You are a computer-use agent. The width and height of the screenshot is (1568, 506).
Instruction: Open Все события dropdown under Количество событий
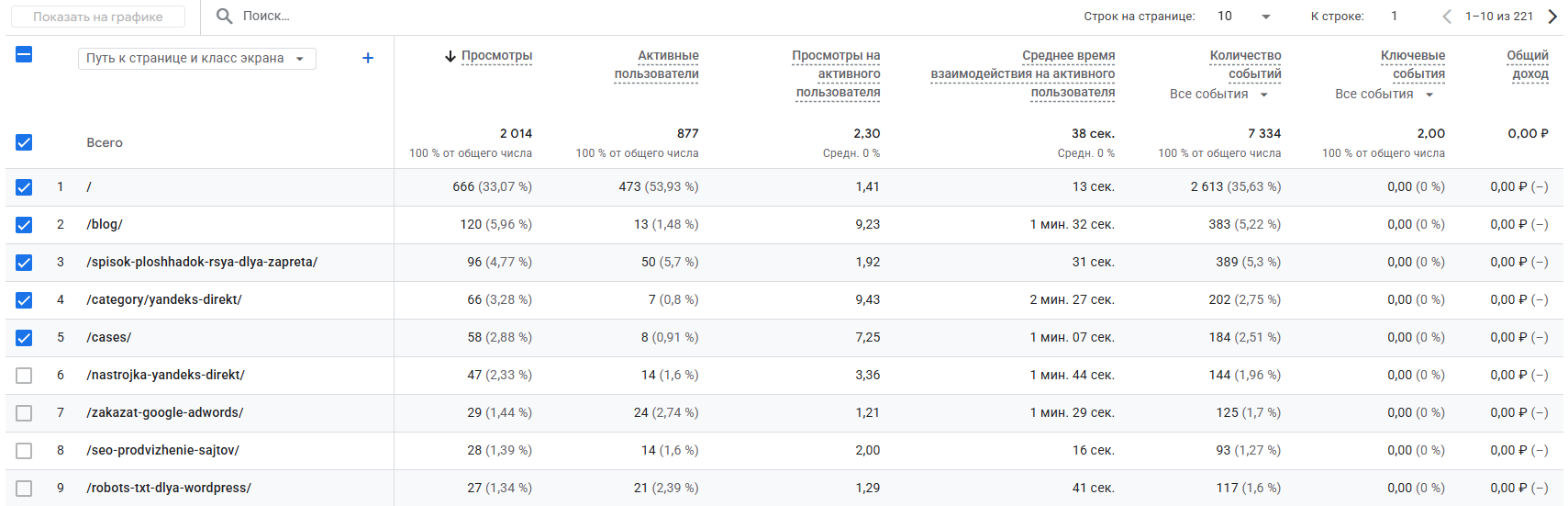point(1218,95)
